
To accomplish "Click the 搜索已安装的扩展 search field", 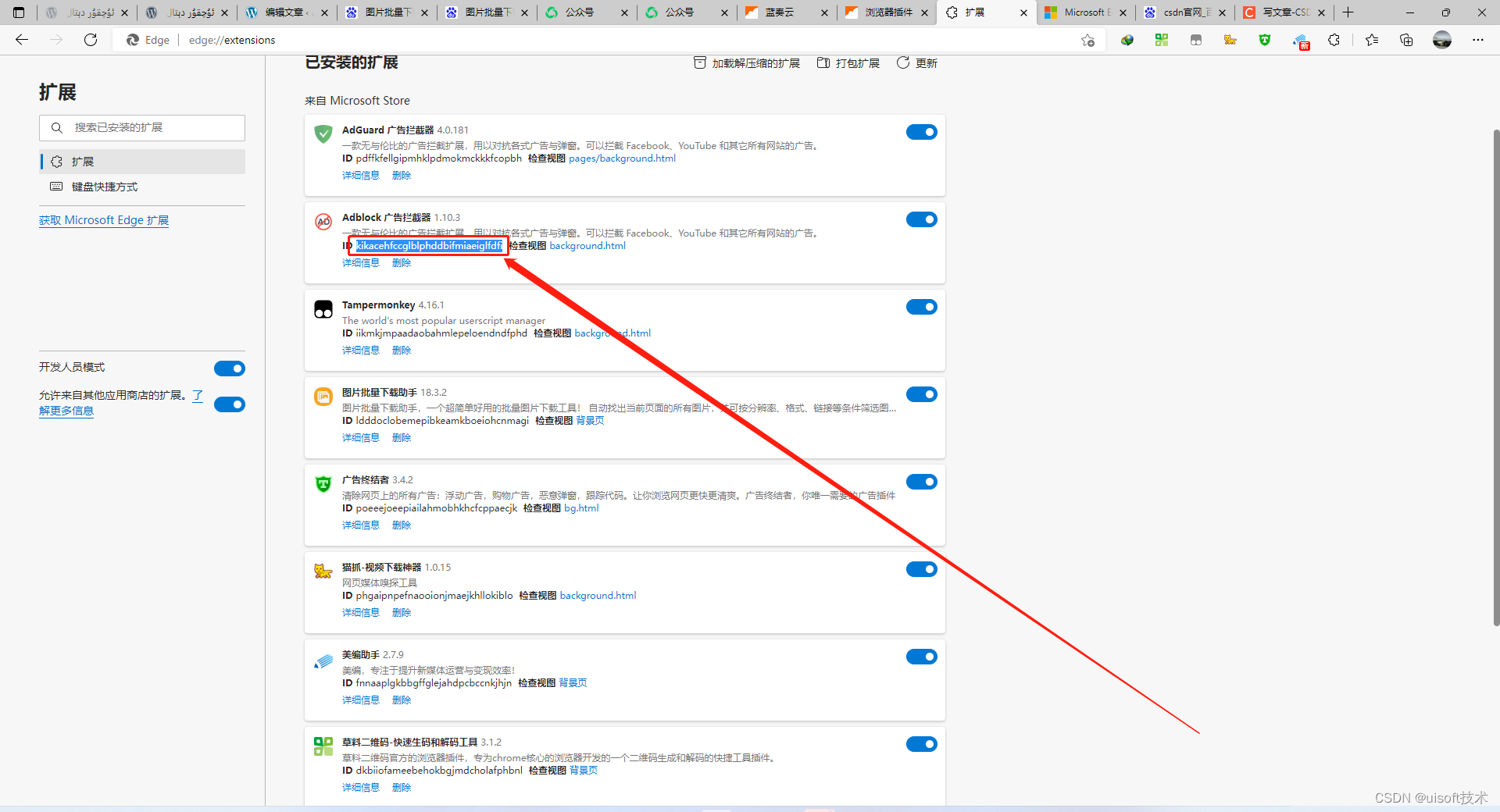I will point(142,128).
